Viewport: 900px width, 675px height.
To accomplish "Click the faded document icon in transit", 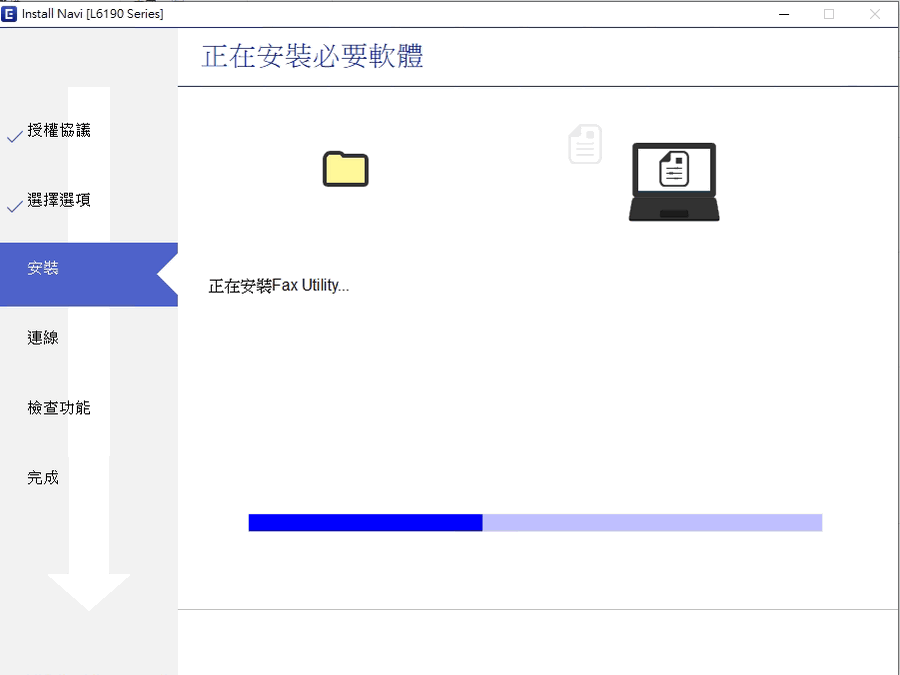I will click(x=585, y=145).
